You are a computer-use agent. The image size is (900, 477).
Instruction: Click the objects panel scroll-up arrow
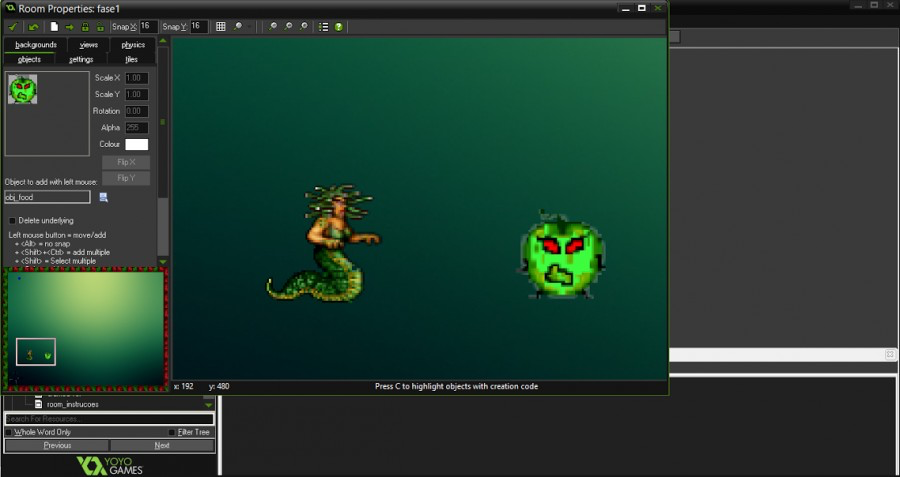click(x=163, y=41)
